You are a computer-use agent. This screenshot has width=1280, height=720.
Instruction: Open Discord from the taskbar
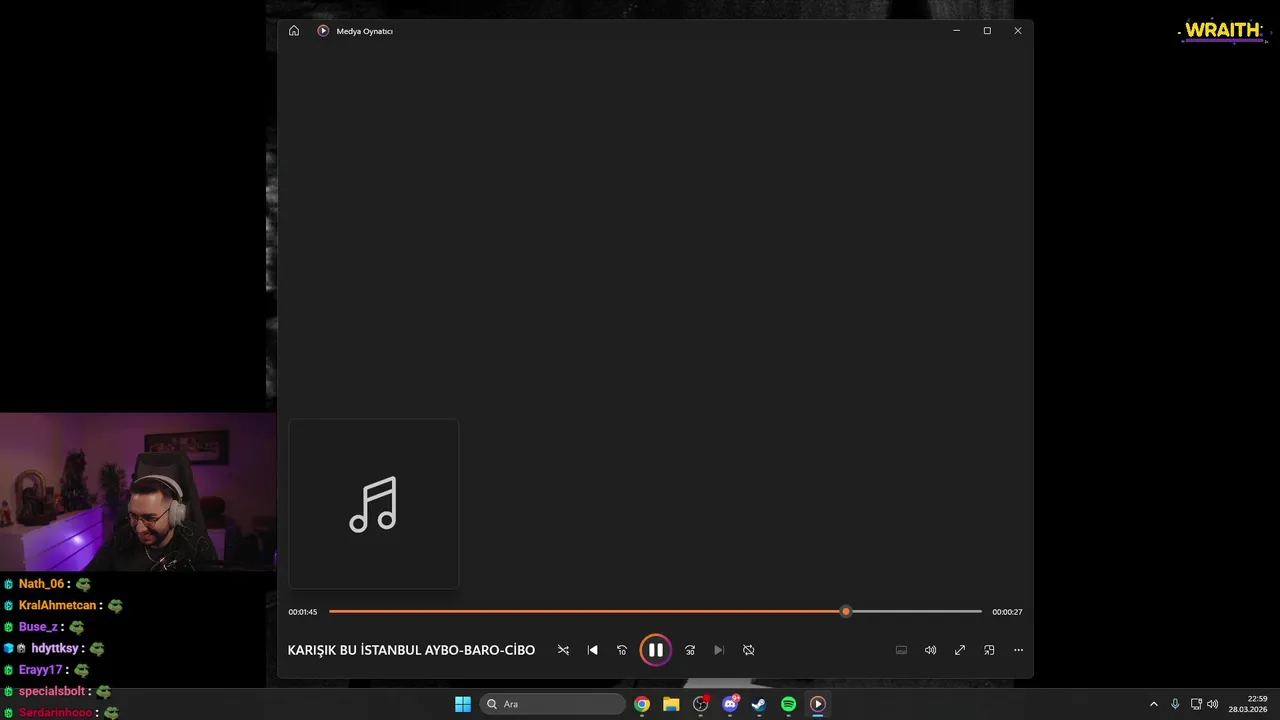[x=730, y=704]
